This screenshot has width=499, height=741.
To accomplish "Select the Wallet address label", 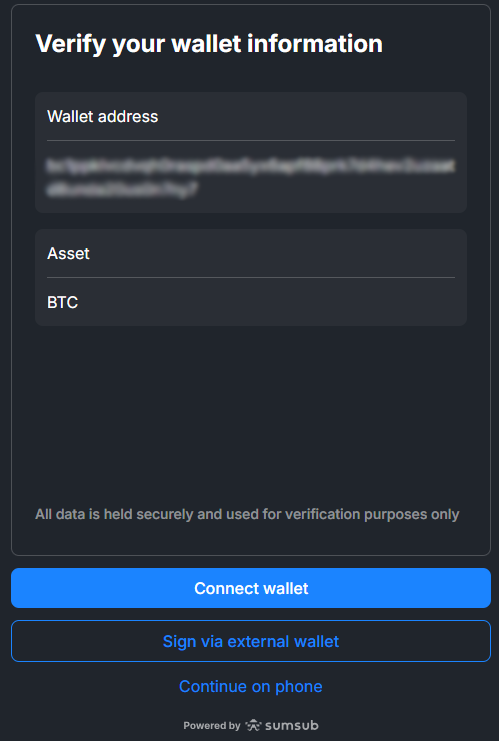I will (103, 116).
